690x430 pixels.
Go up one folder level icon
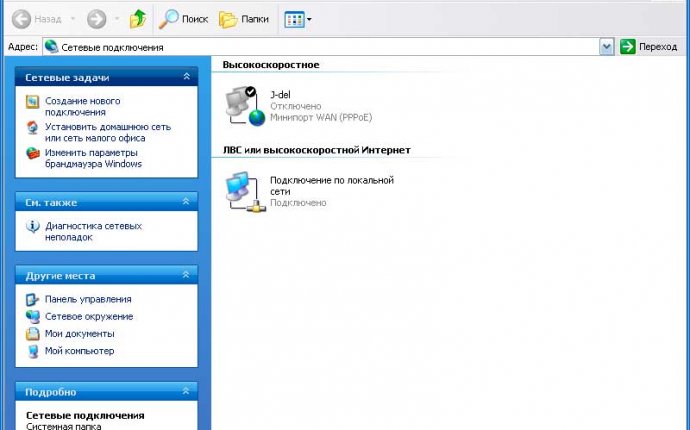138,19
